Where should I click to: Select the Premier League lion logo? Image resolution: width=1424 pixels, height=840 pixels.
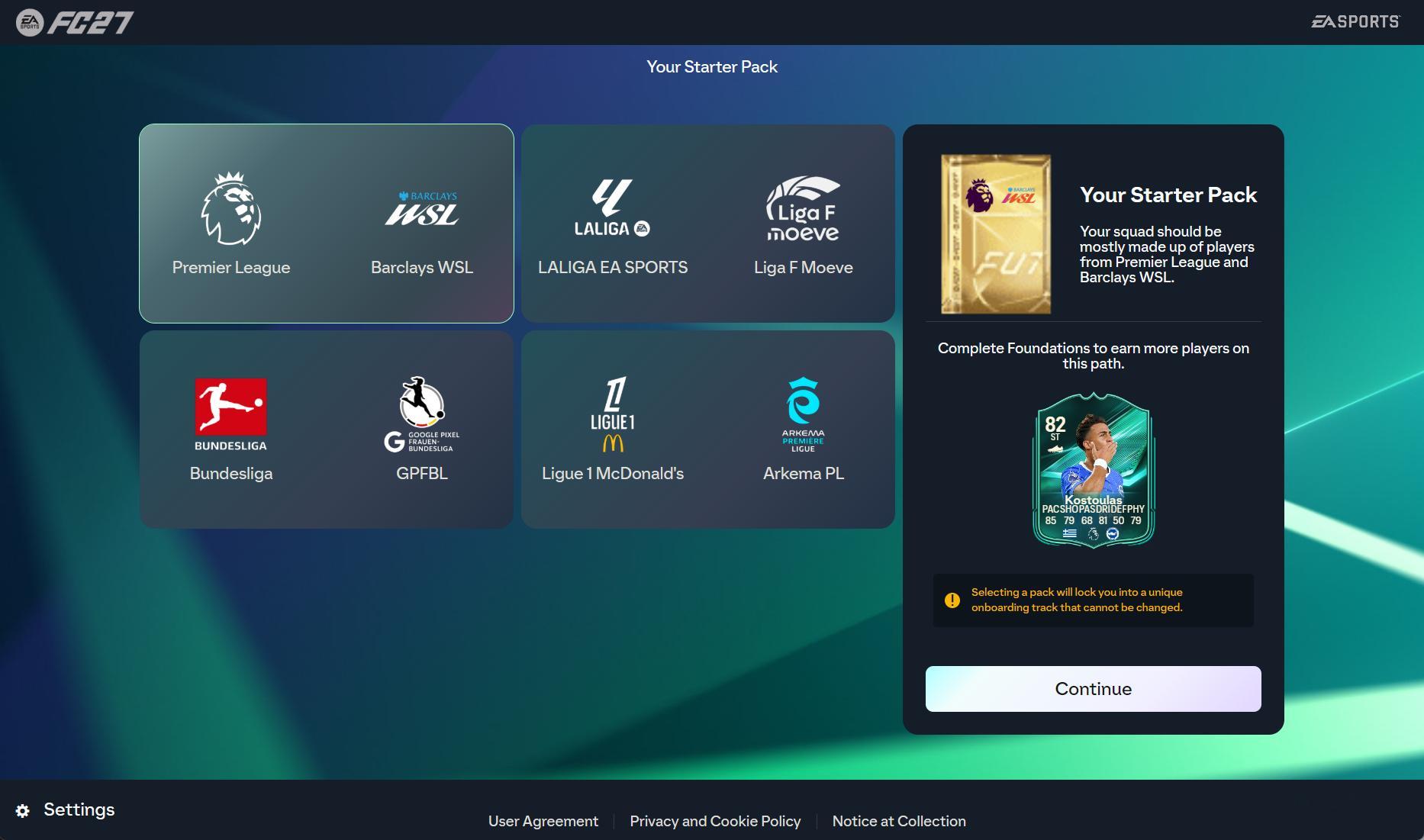tap(231, 208)
